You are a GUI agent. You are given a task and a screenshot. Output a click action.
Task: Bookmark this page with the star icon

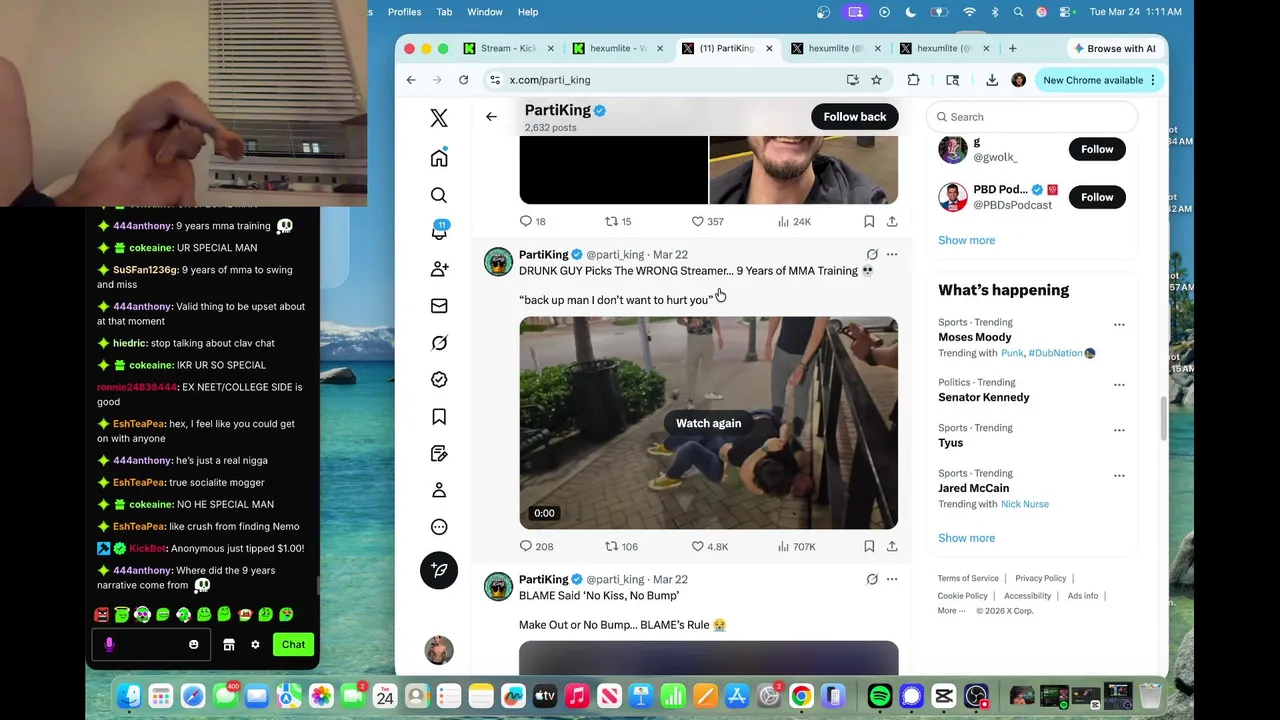pyautogui.click(x=876, y=80)
